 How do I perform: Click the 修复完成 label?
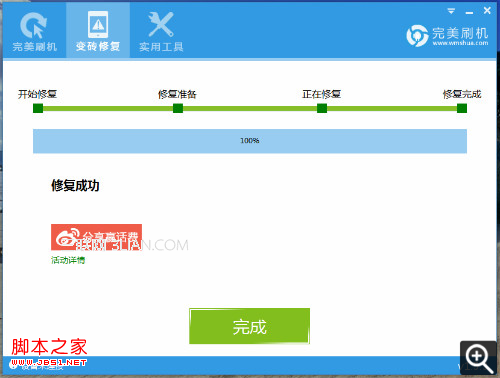(x=462, y=94)
